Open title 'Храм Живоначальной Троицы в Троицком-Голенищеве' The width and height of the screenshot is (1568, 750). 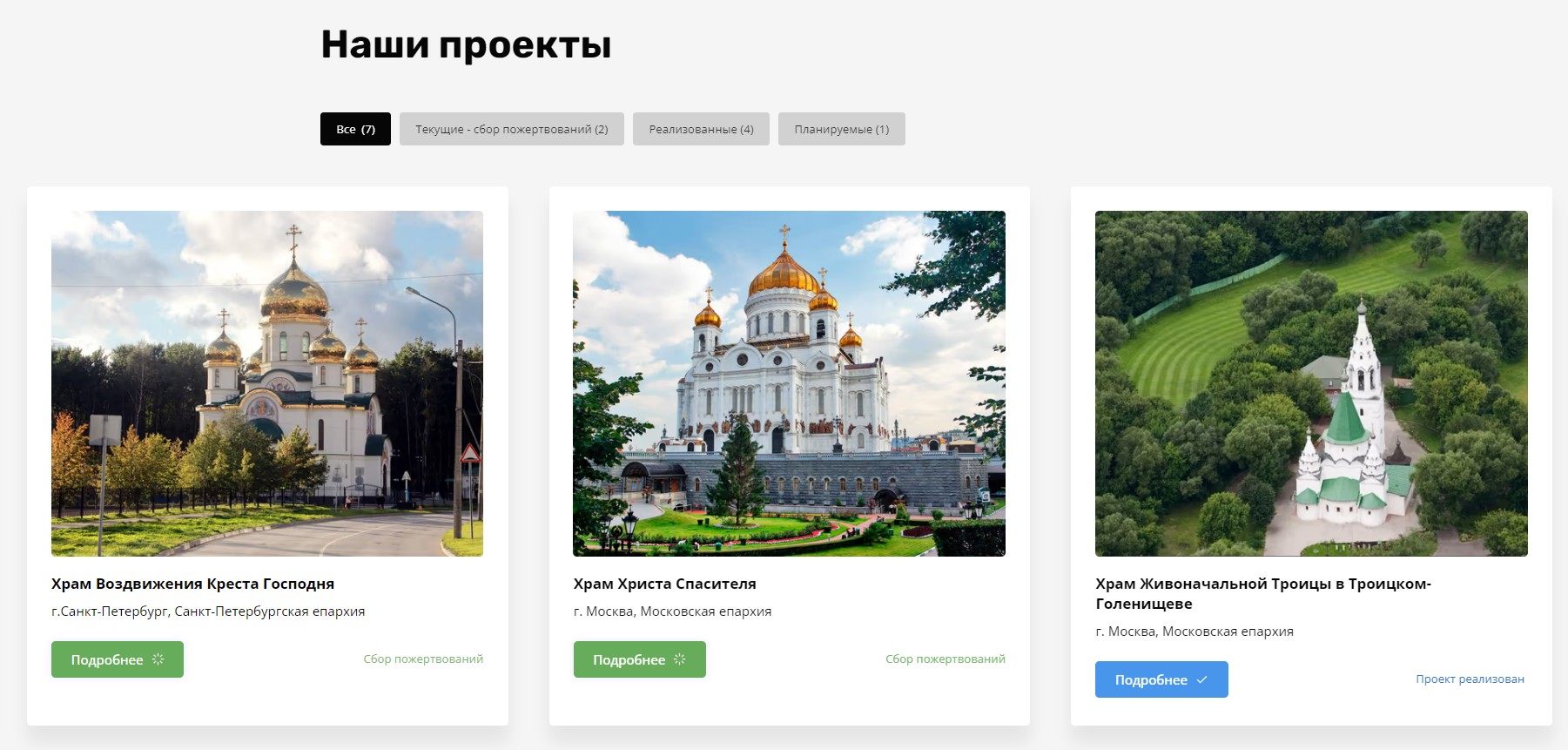tap(1263, 593)
